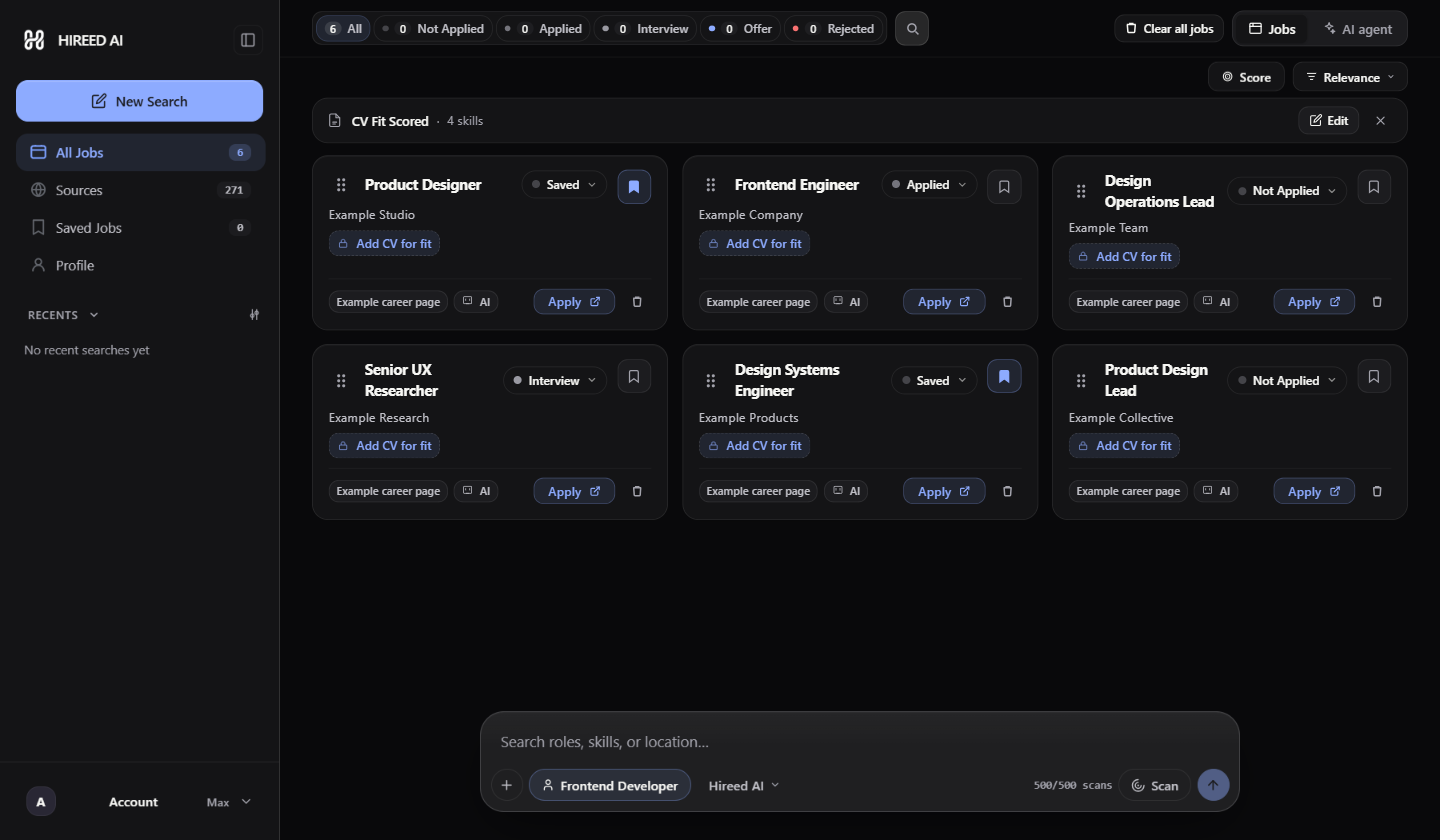Submit search with the arrow button
This screenshot has height=840, width=1440.
click(x=1213, y=785)
